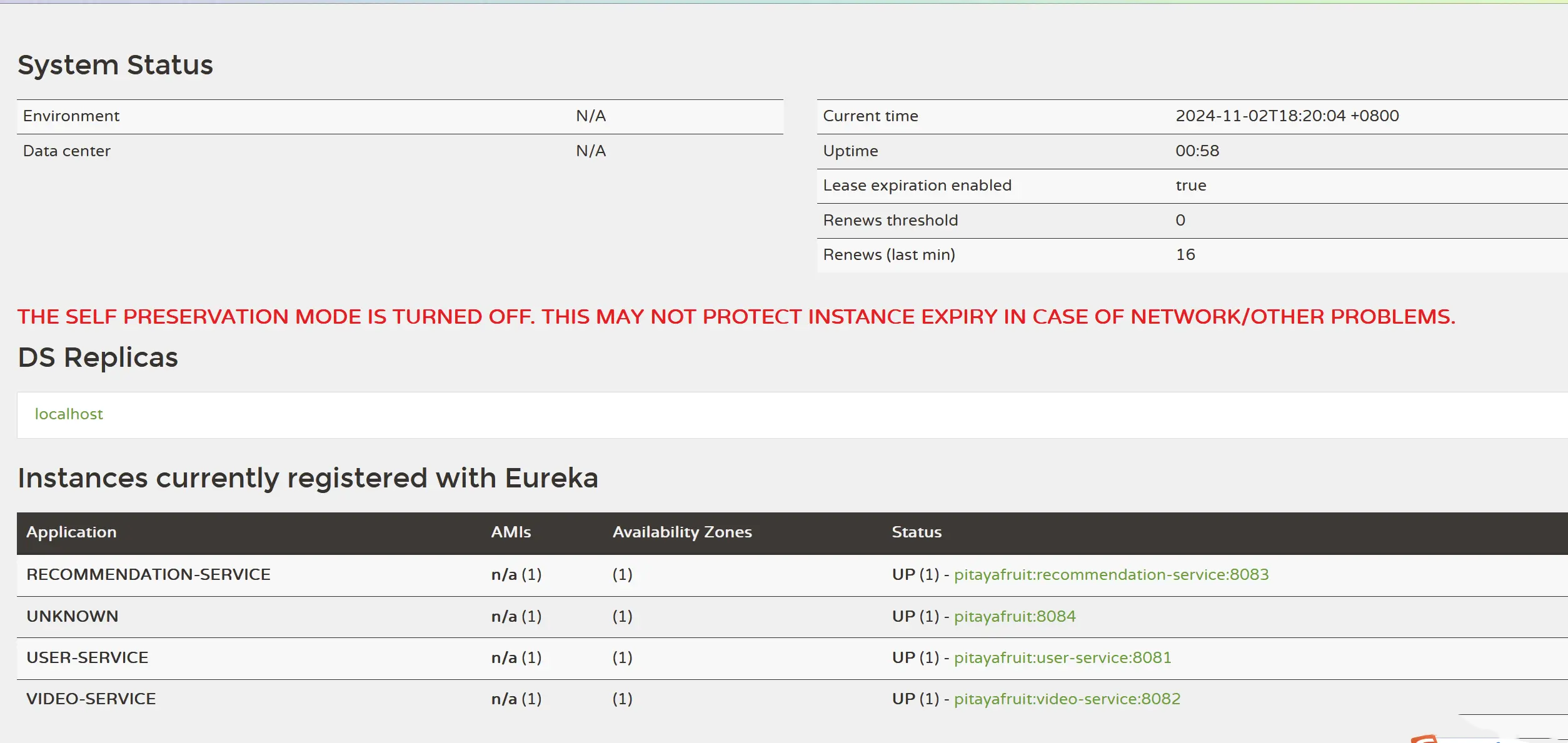Click the Current time value
1568x743 pixels.
[1287, 116]
